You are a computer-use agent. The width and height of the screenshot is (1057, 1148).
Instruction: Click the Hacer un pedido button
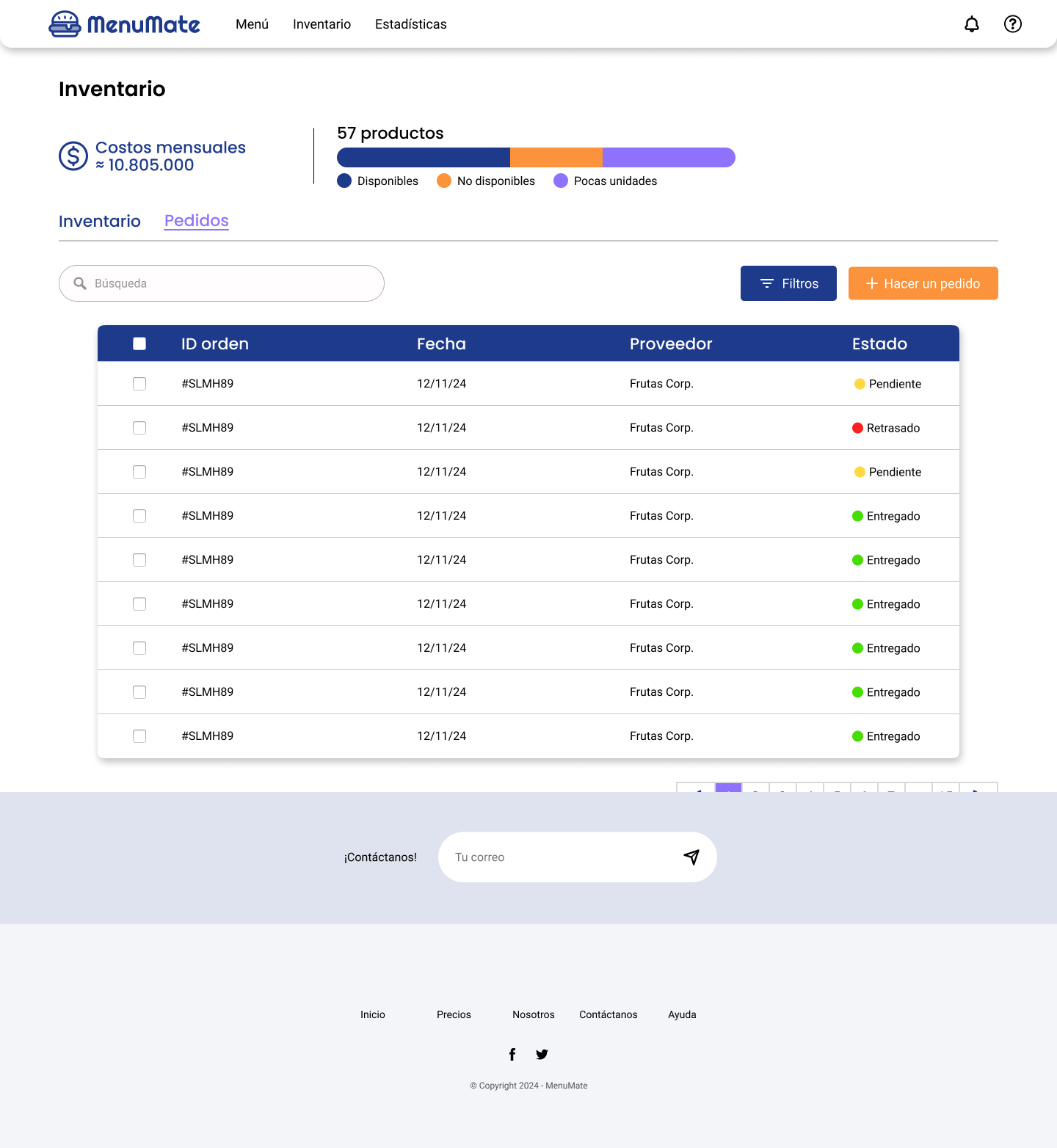923,283
